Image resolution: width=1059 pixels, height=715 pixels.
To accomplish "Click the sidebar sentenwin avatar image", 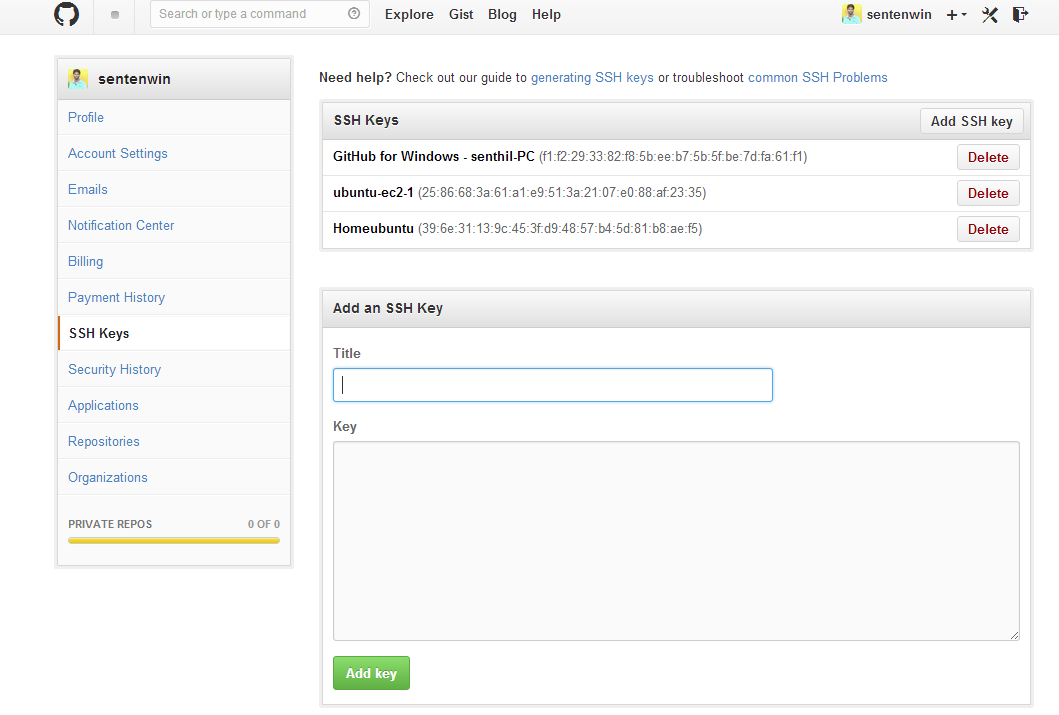I will pos(78,79).
